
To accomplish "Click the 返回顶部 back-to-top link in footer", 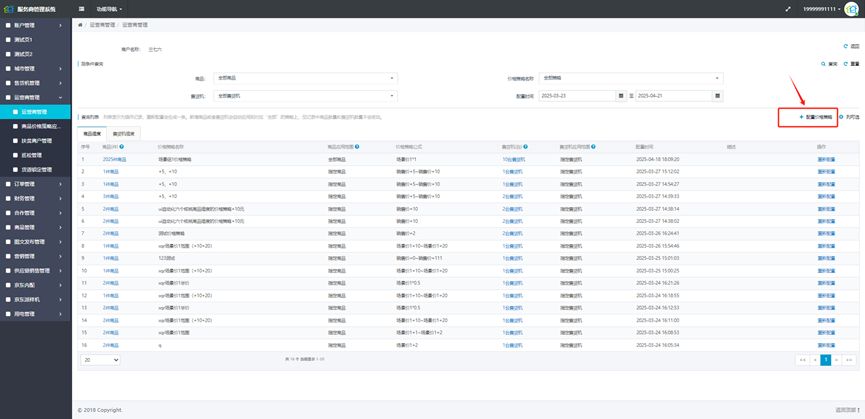I will [x=847, y=410].
